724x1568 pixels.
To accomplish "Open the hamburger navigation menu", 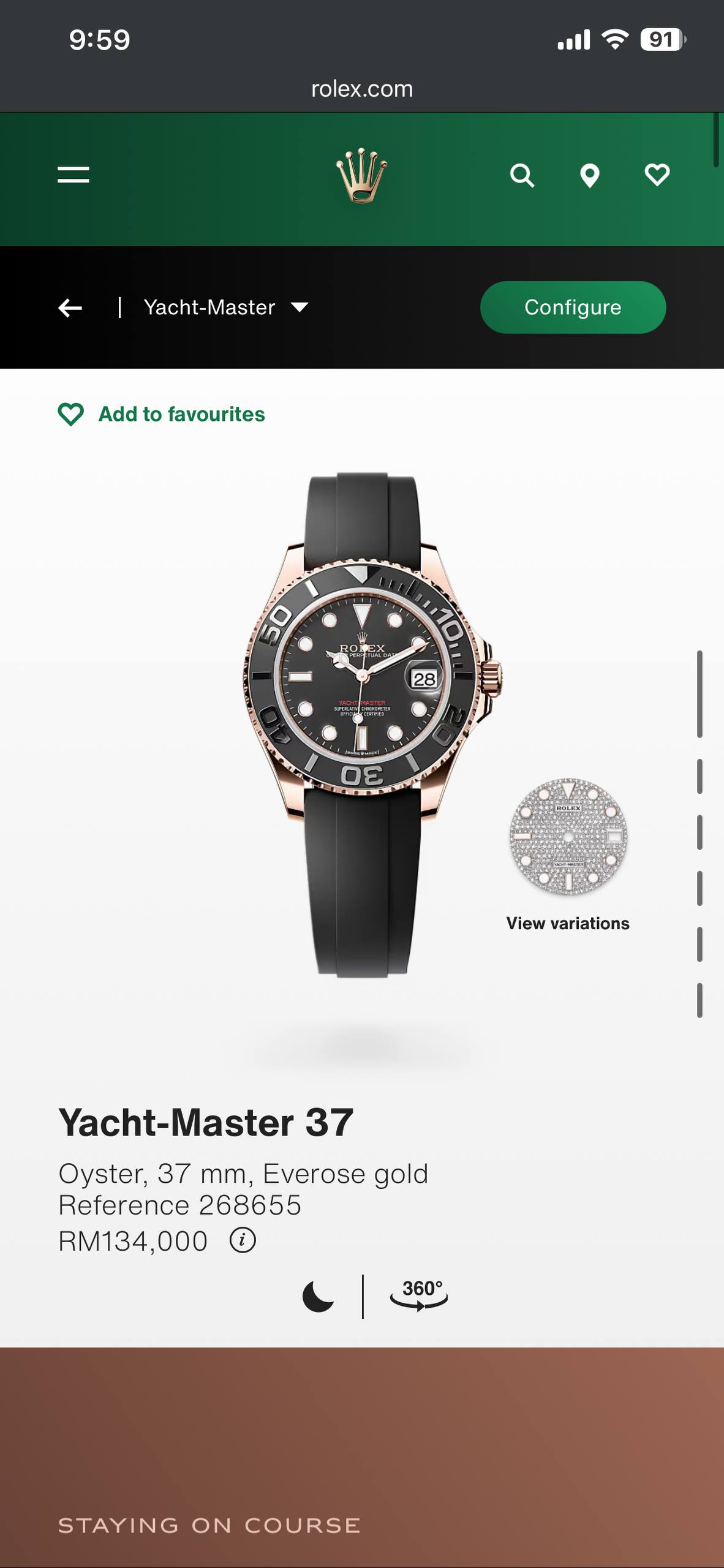I will pyautogui.click(x=74, y=175).
